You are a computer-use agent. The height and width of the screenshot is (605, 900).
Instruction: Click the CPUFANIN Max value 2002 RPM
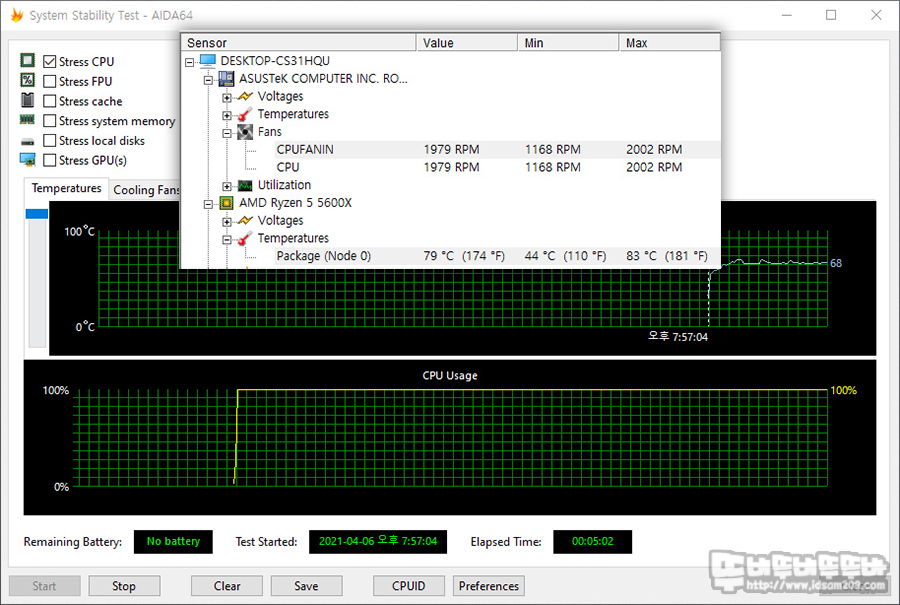pos(654,149)
